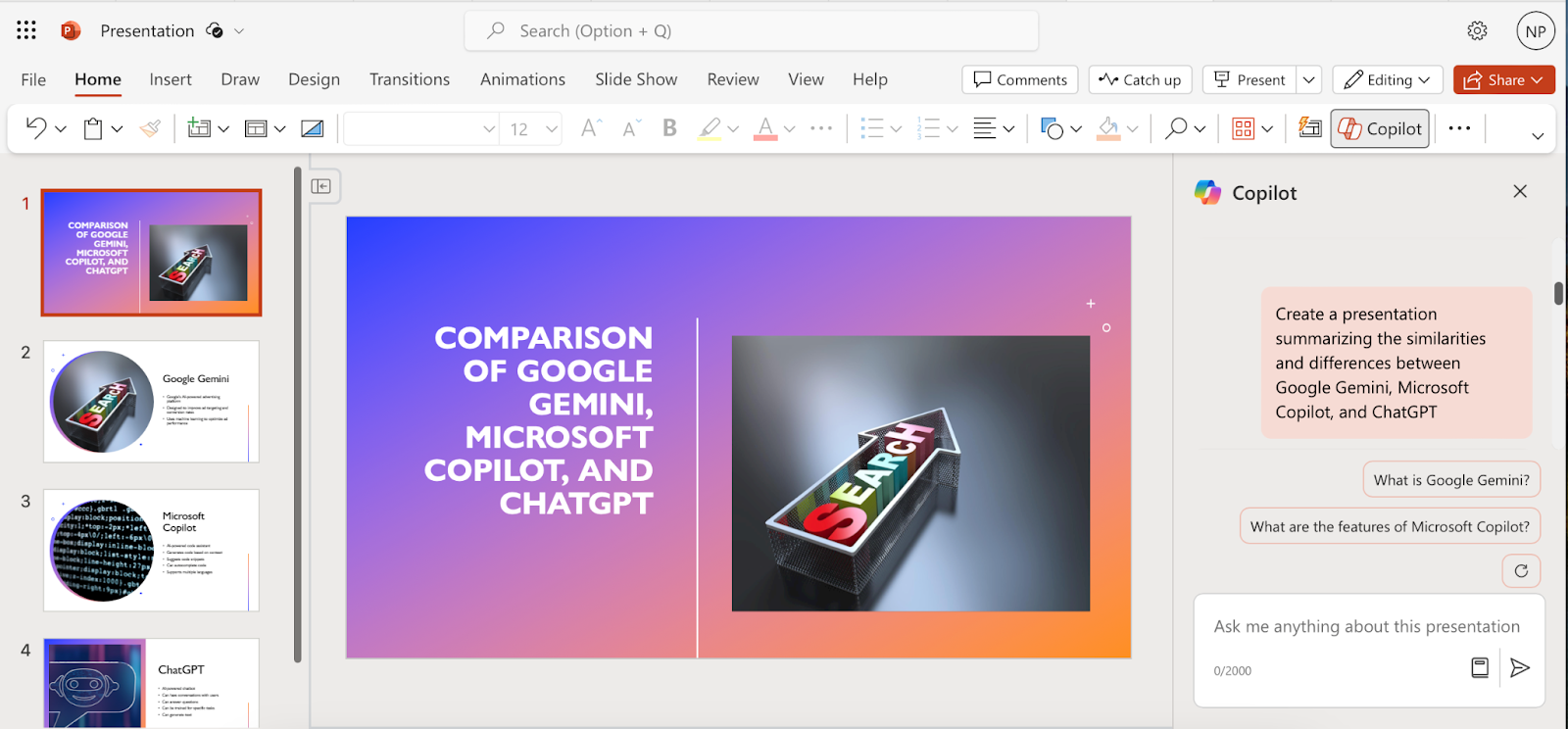
Task: Click the paragraph alignment icon
Action: click(985, 128)
